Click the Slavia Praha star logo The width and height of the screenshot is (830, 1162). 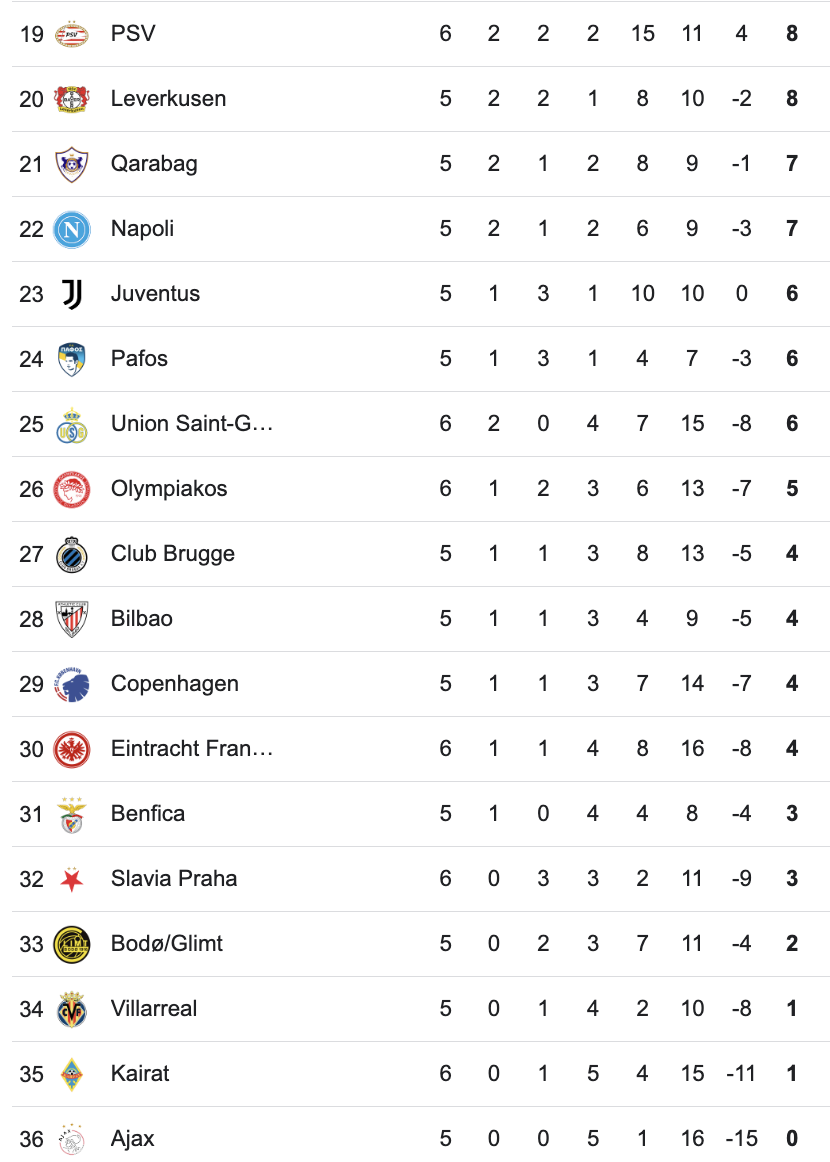(x=71, y=879)
